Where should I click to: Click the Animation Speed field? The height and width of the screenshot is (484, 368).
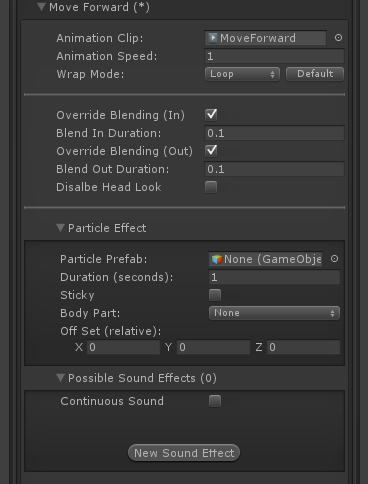(274, 56)
